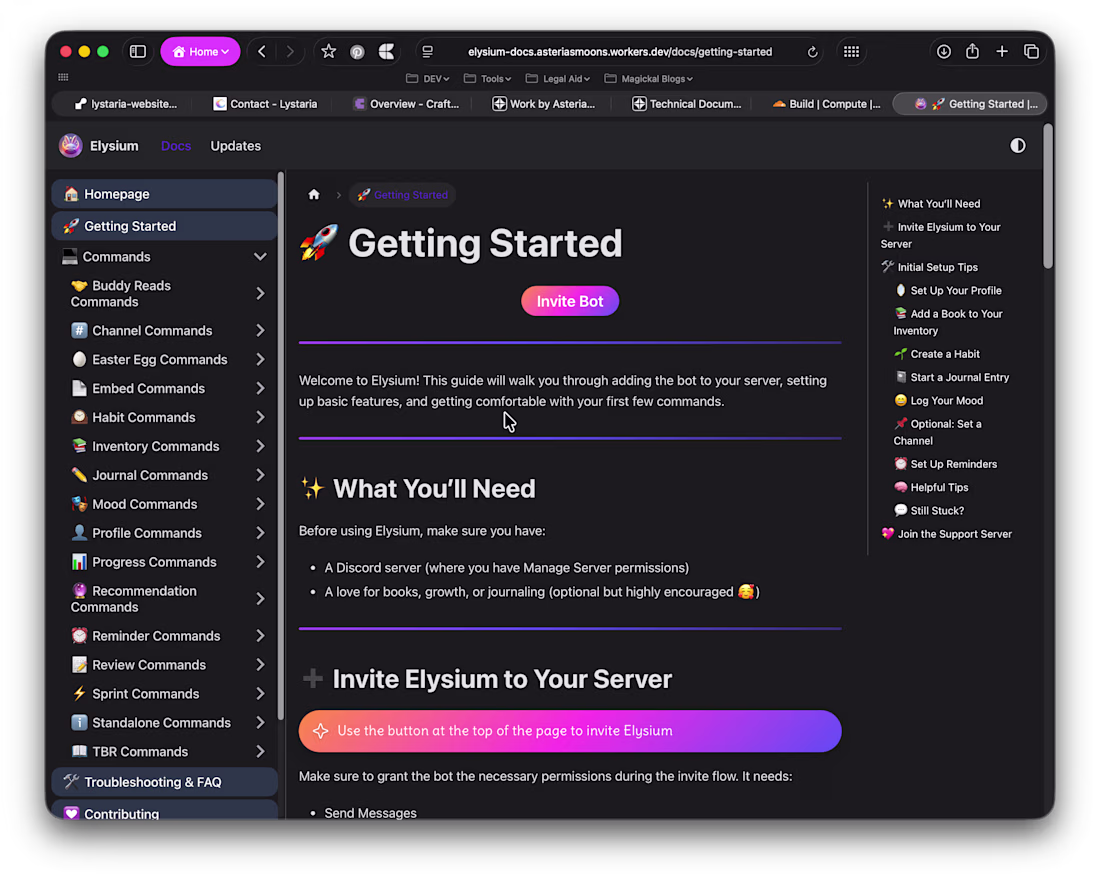Open Progress Commands in sidebar
The height and width of the screenshot is (879, 1100).
point(154,562)
